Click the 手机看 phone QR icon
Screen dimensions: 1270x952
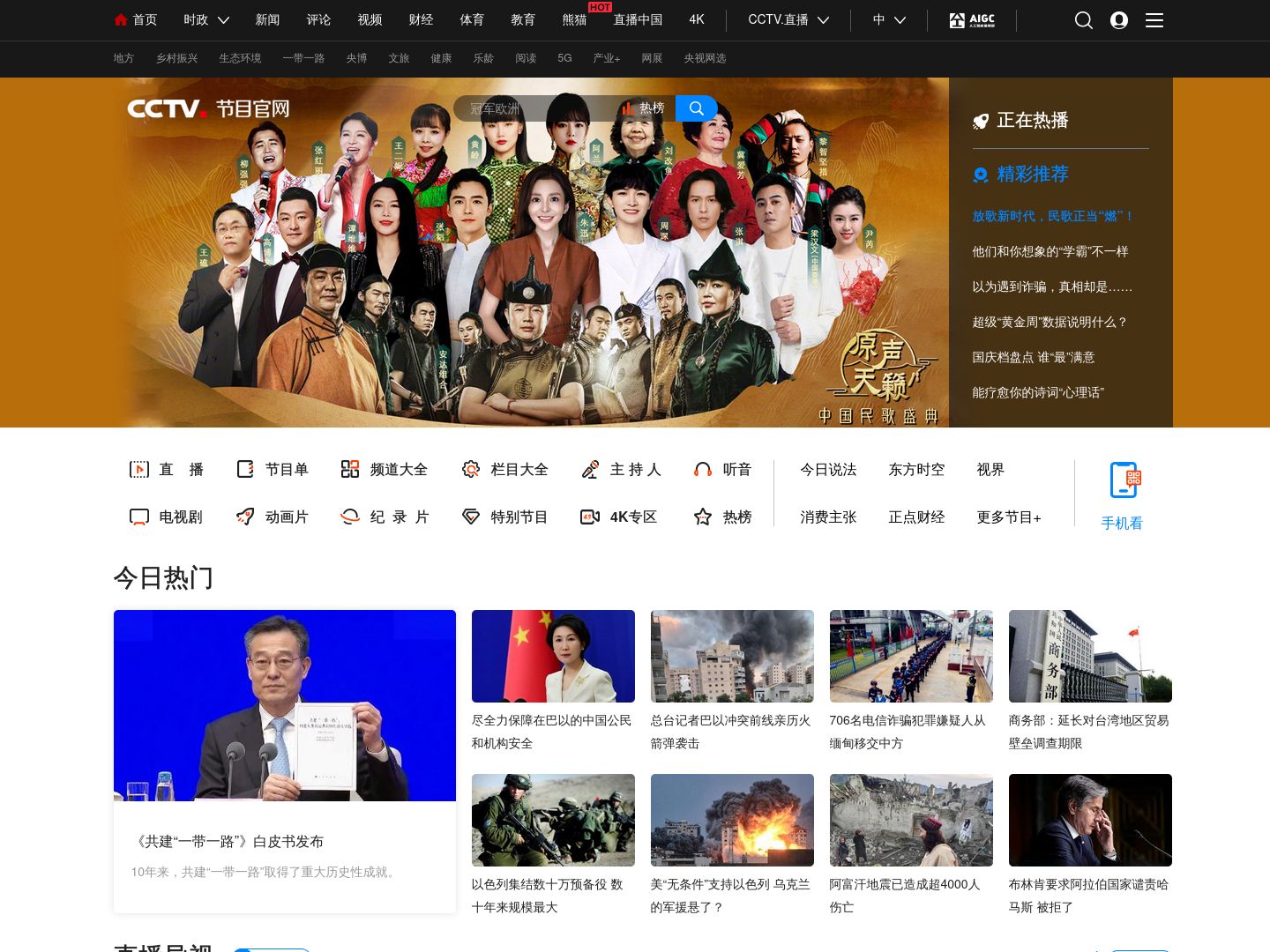click(1124, 480)
